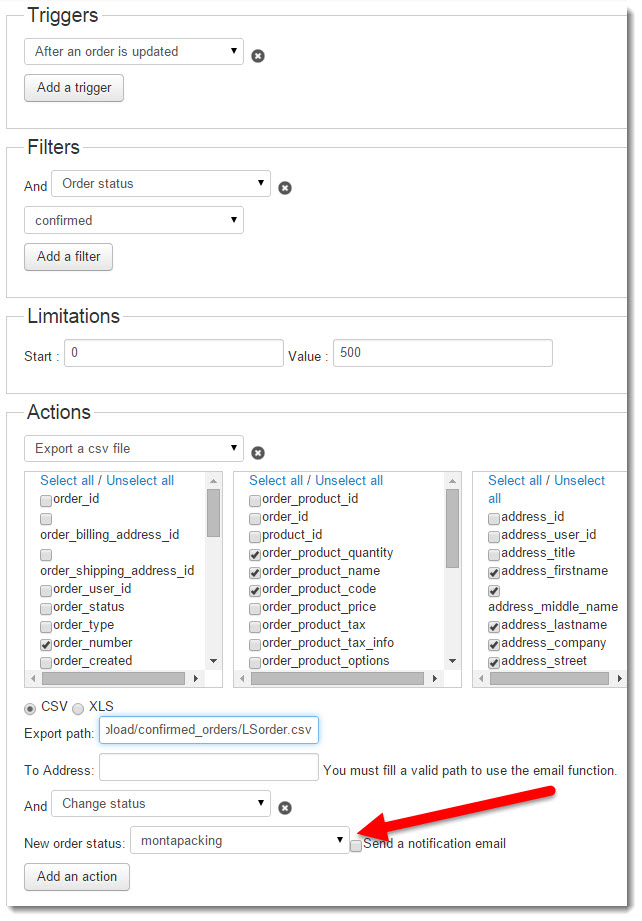Screen dimensions: 642x921
Task: Click 'Select all' in order product list
Action: 275,481
